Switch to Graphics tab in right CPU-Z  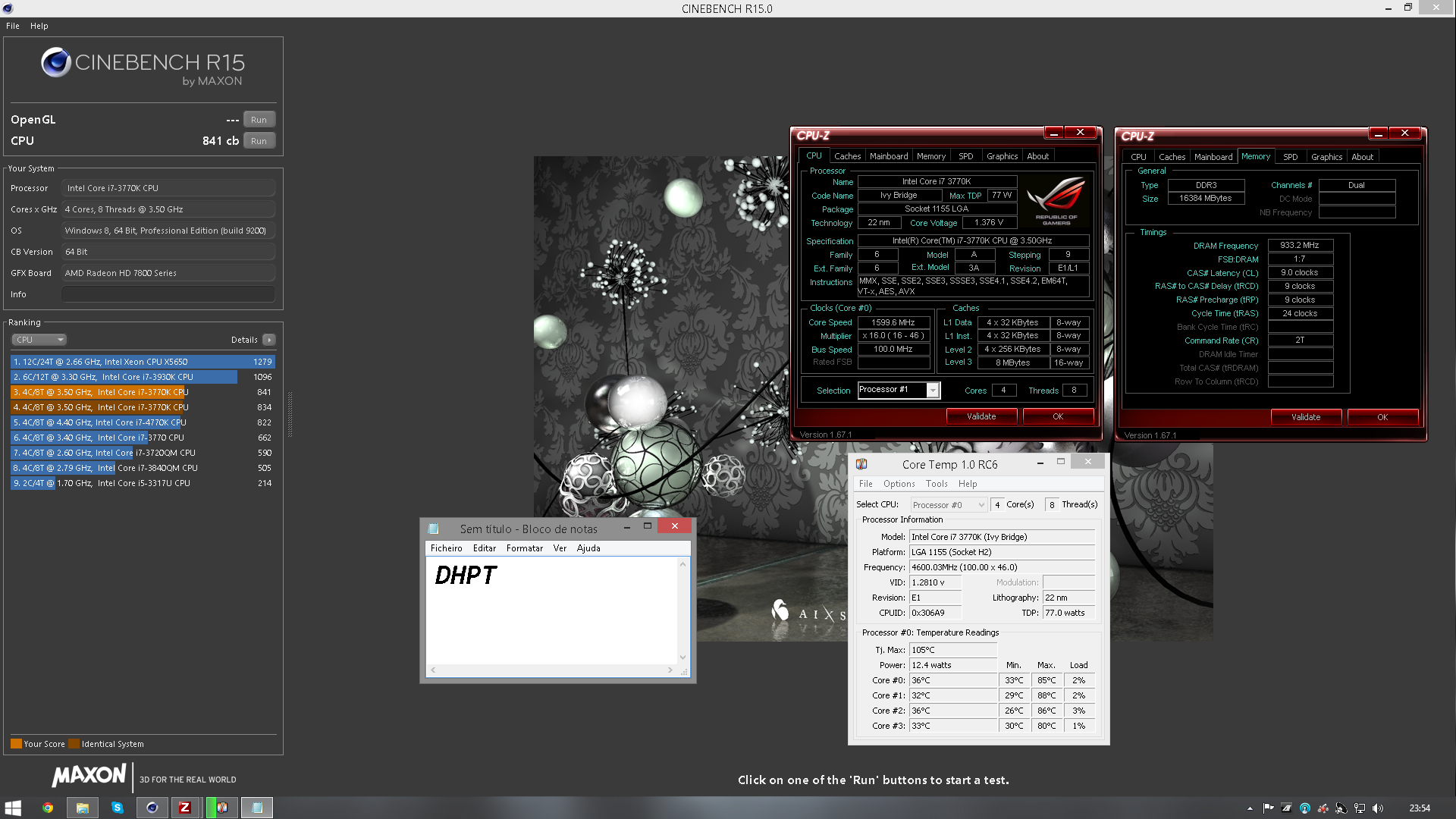[1326, 157]
